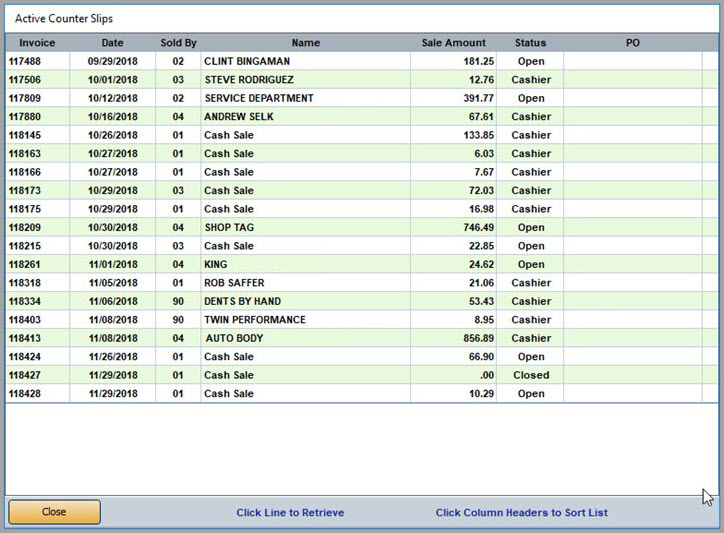Click the Close button
This screenshot has width=724, height=533.
pos(54,512)
